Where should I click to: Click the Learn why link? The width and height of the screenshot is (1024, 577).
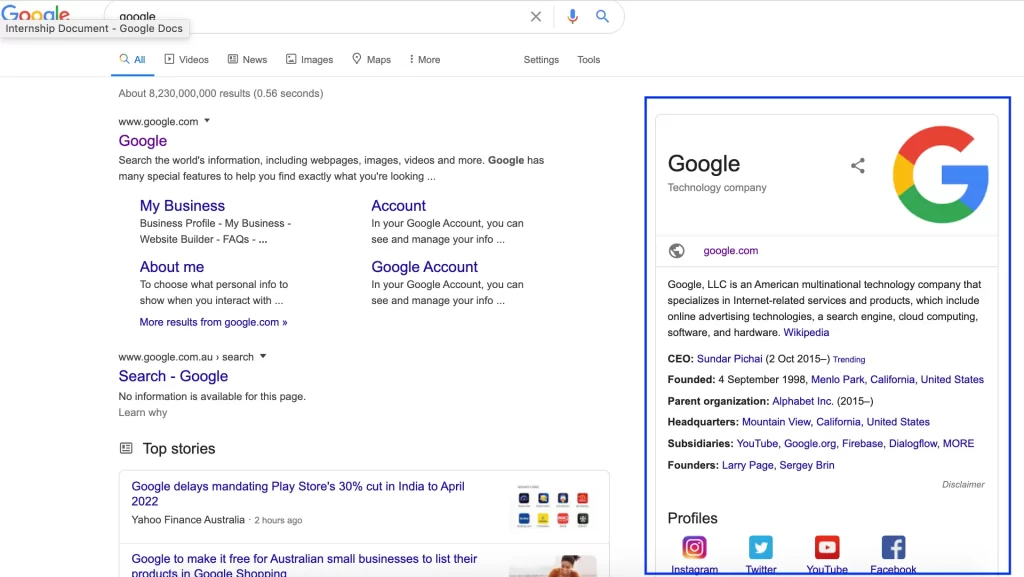point(142,413)
